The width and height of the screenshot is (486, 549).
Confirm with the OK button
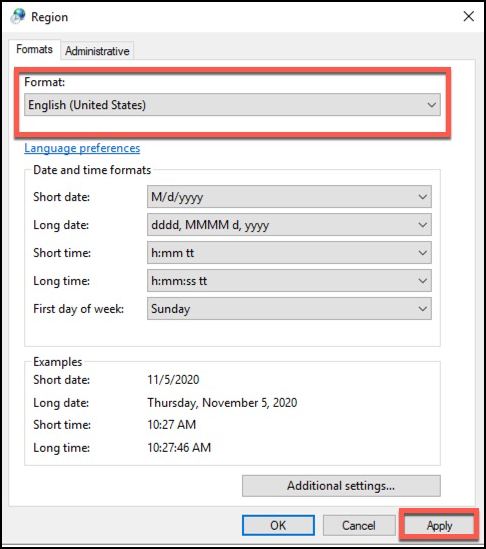pyautogui.click(x=278, y=526)
